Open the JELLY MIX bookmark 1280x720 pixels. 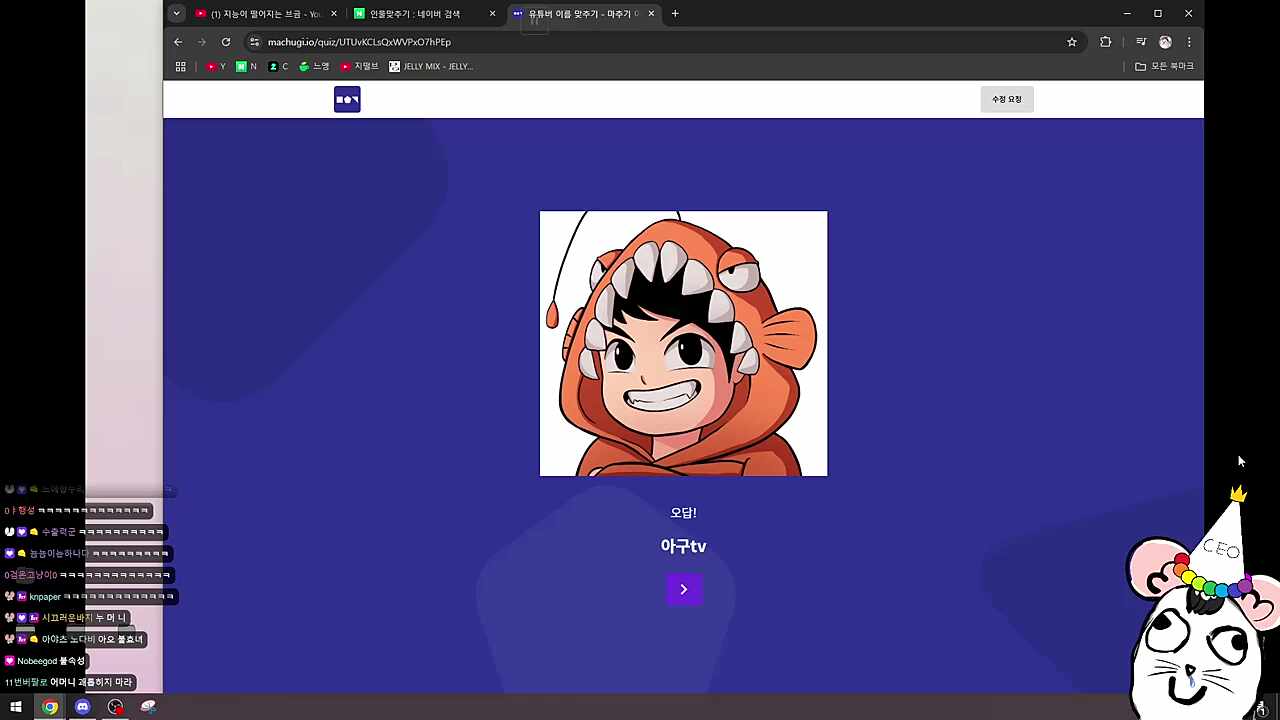(x=431, y=67)
